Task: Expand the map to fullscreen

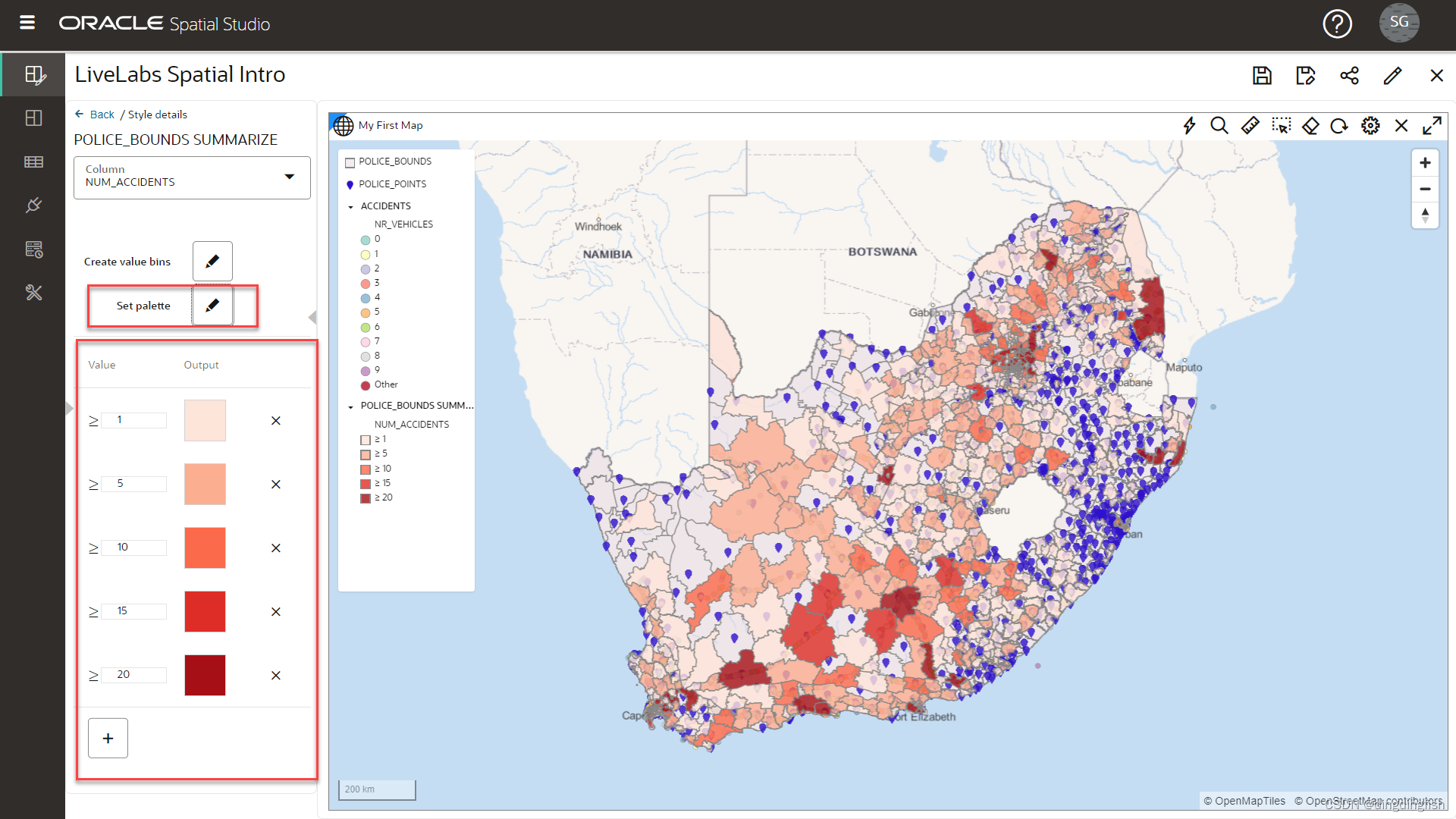Action: coord(1432,126)
